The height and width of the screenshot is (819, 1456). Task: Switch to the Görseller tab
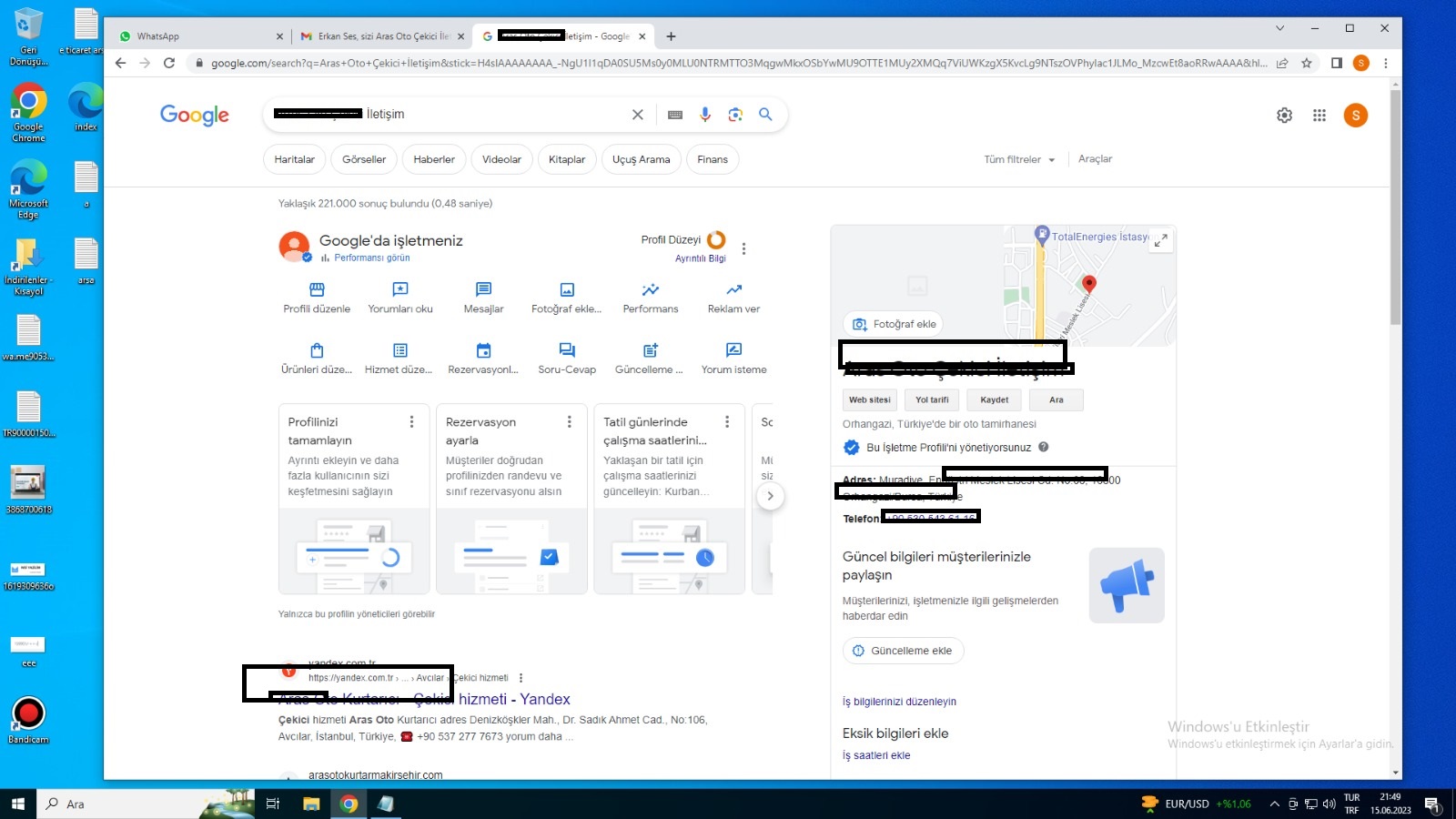tap(364, 159)
